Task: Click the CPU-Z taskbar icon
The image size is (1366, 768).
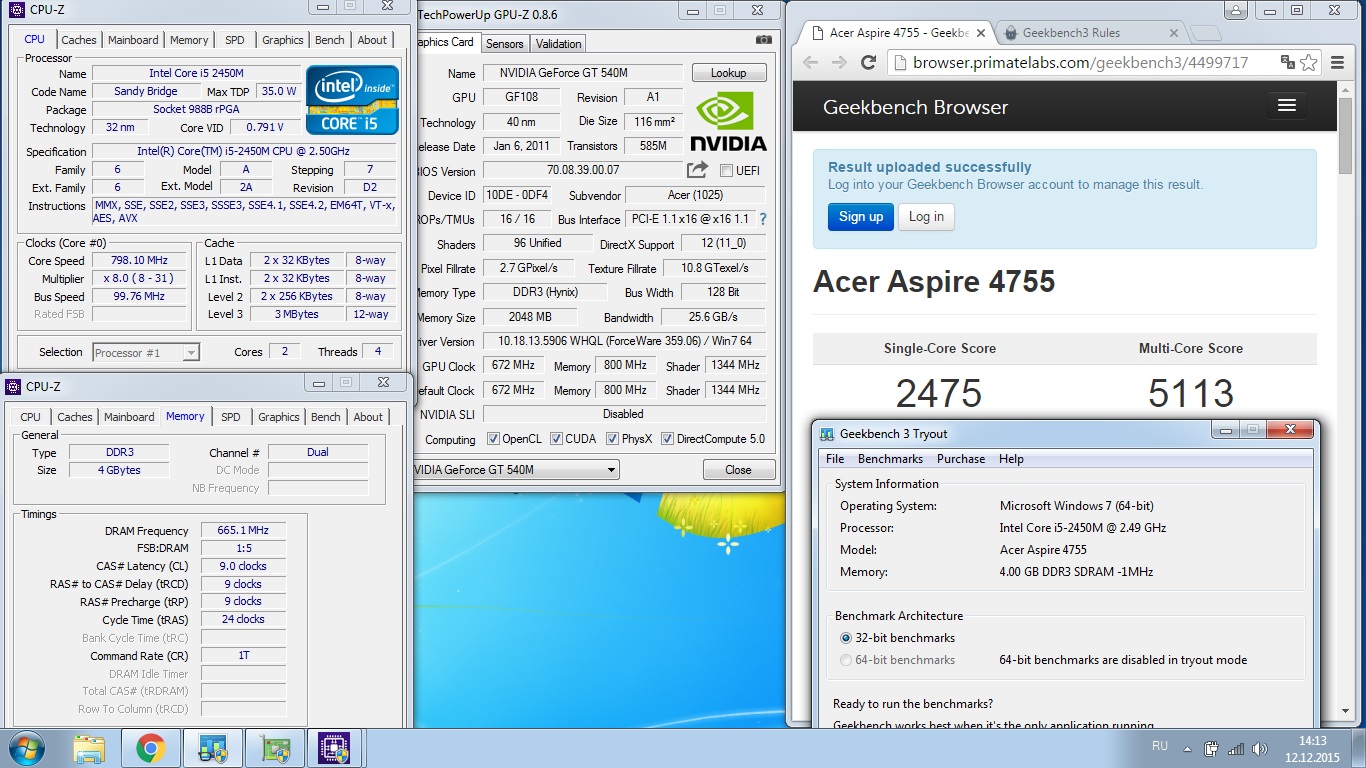Action: coord(333,748)
